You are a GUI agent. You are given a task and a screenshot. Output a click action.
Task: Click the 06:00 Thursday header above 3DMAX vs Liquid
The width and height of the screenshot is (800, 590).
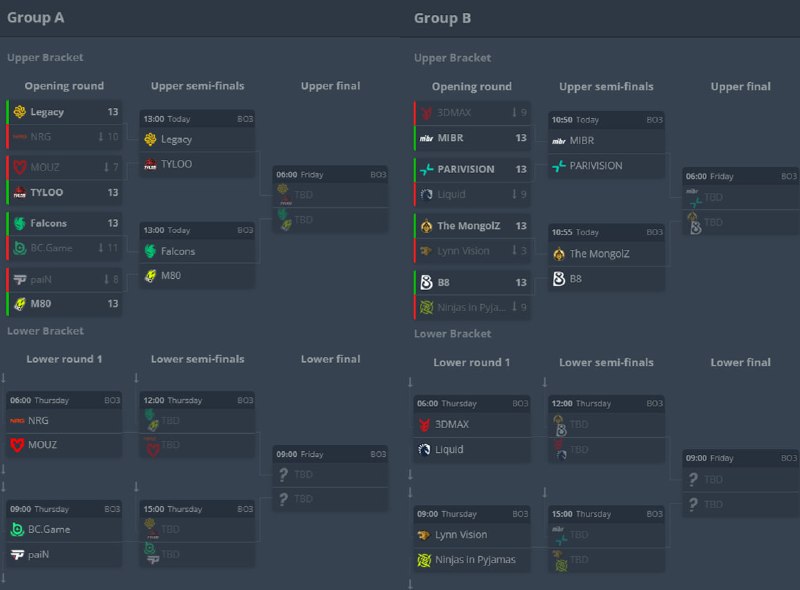(x=472, y=404)
